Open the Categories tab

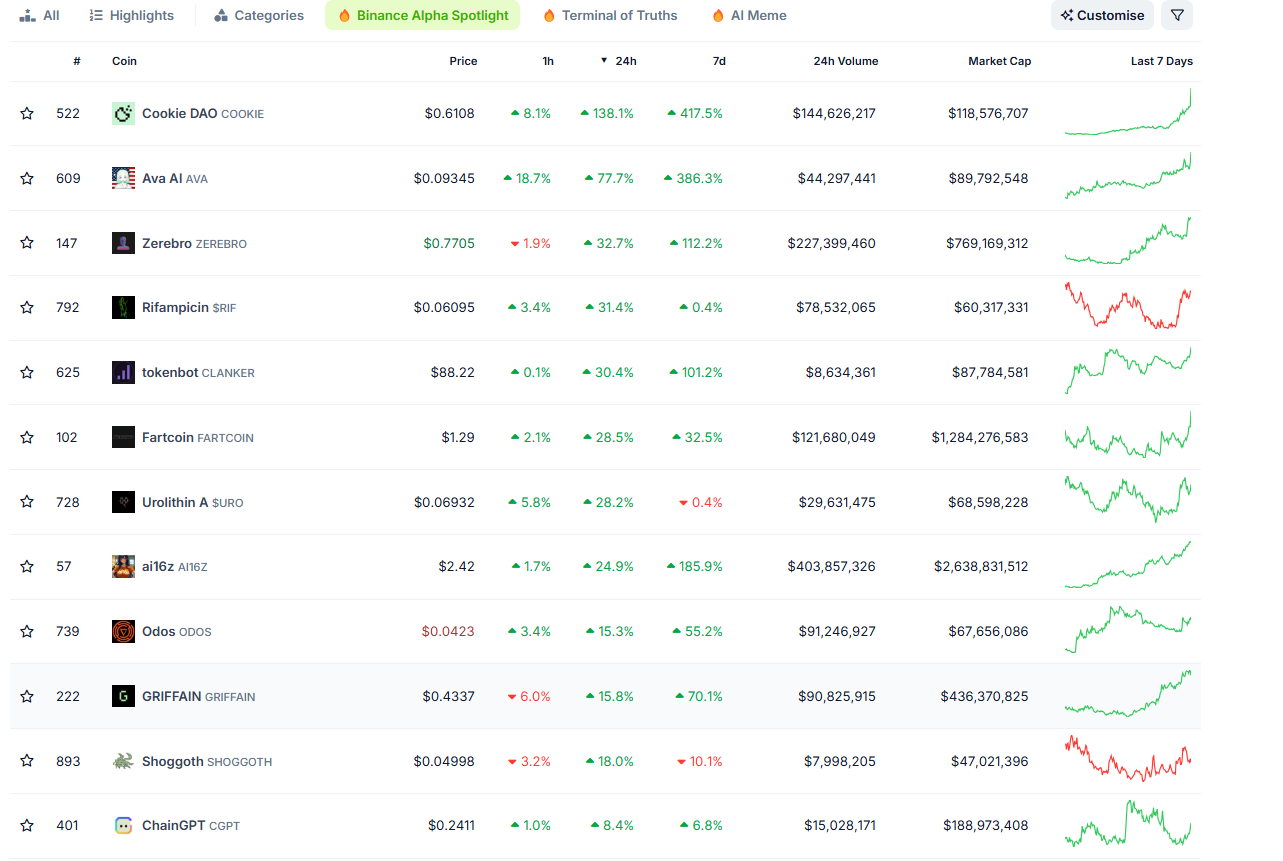coord(259,15)
